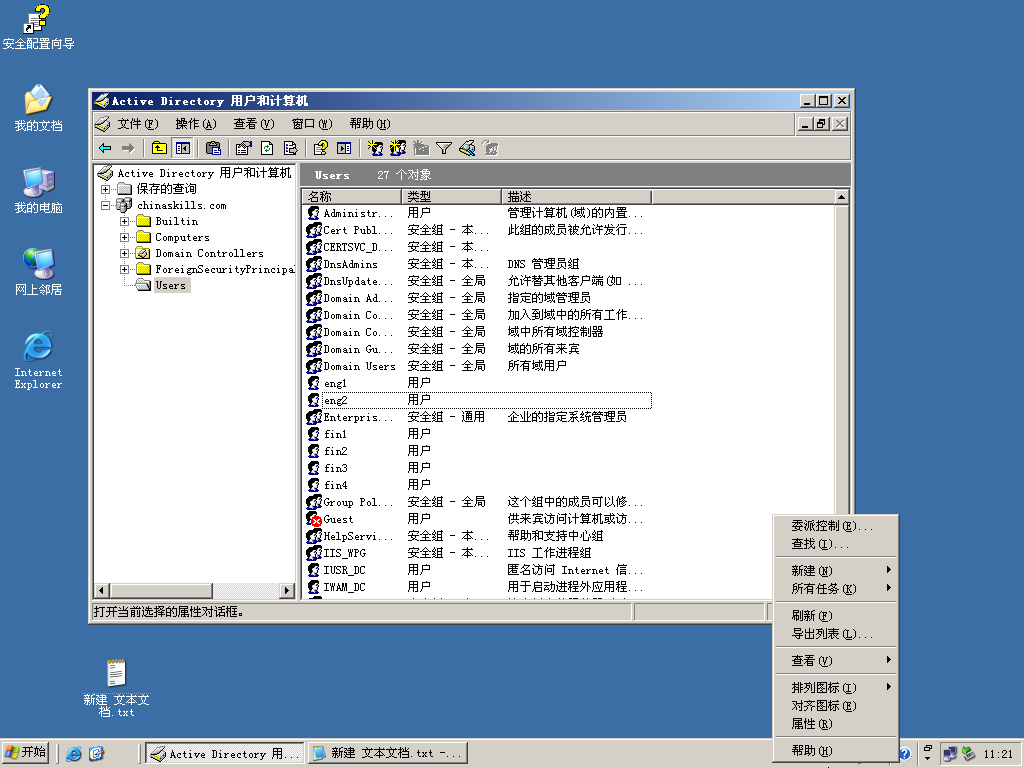Create a new user with the single-person icon

[375, 148]
